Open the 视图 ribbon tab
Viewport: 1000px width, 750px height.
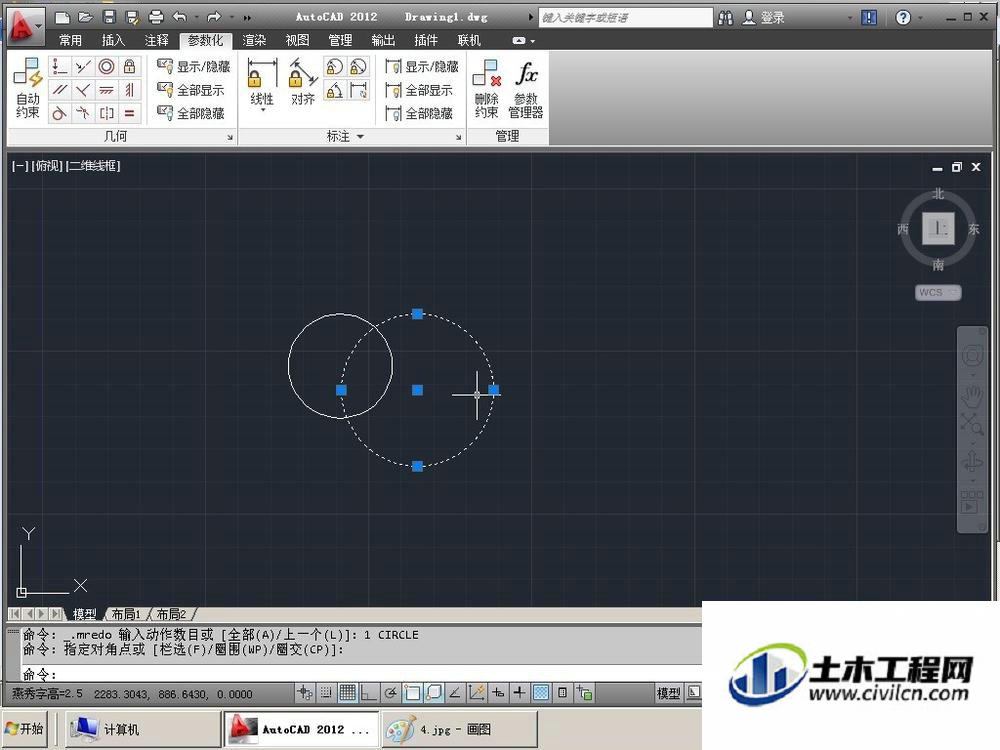(x=297, y=41)
